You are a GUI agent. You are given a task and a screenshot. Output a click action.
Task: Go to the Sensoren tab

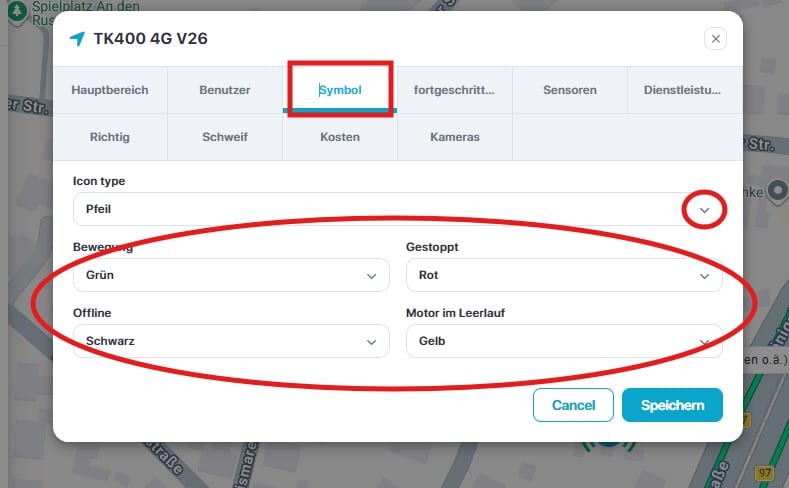coord(570,90)
